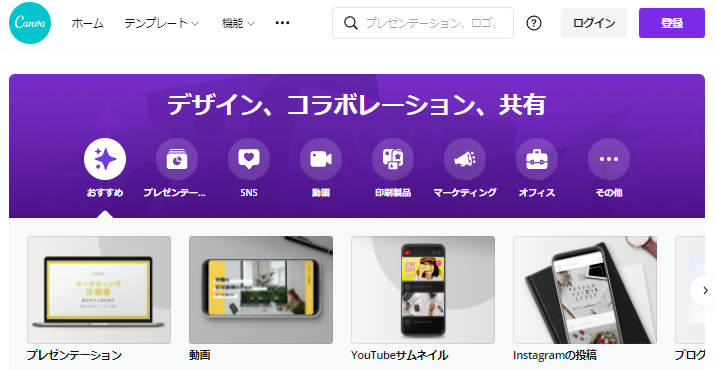
Task: Select the 動画 video camera icon
Action: pyautogui.click(x=321, y=159)
